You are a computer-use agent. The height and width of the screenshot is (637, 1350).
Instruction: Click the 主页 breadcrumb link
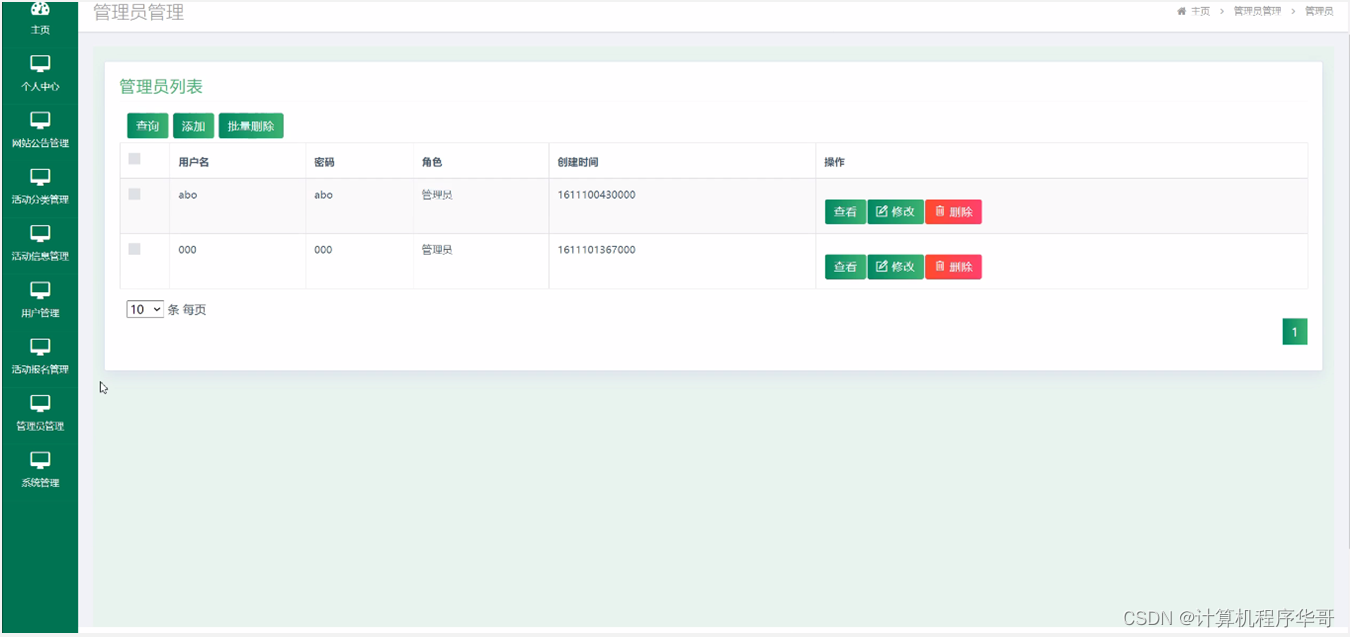tap(1194, 11)
